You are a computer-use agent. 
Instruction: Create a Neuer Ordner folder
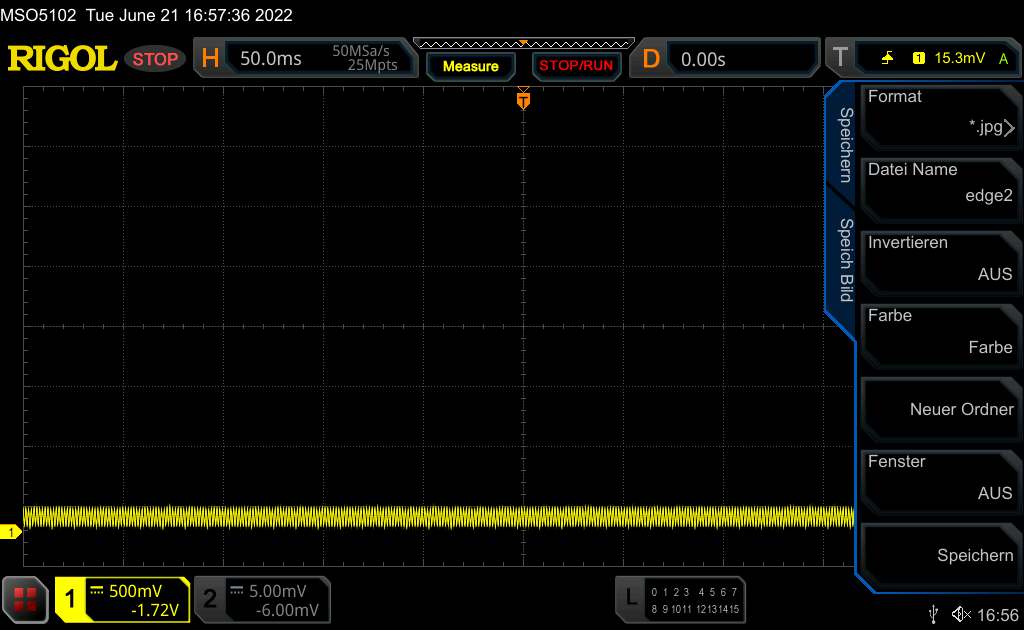940,409
